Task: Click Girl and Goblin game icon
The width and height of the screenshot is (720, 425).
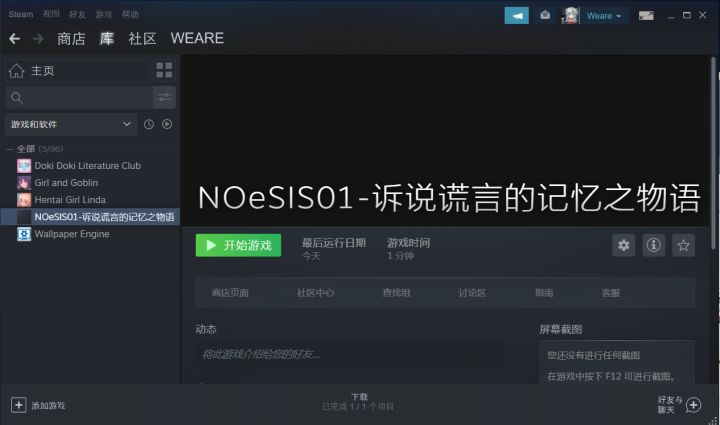Action: (x=24, y=183)
